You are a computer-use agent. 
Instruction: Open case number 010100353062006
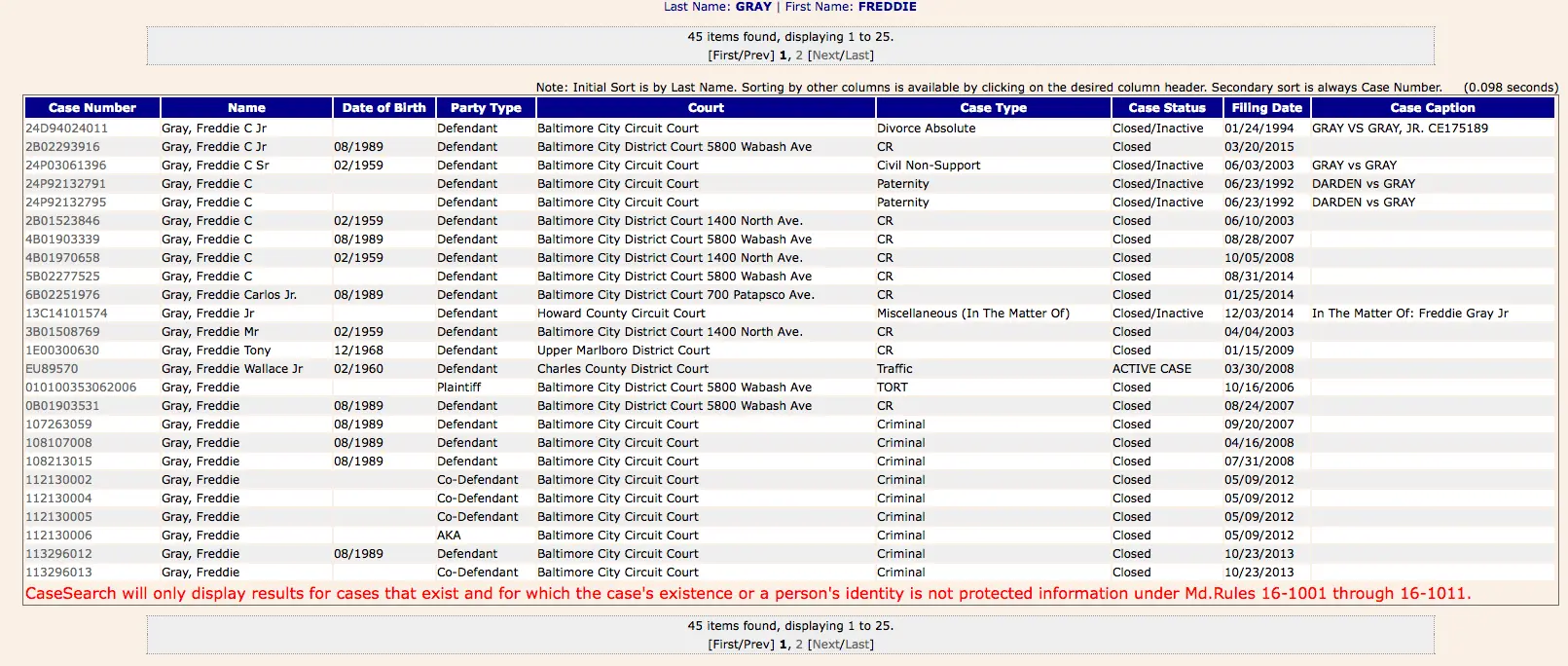[x=81, y=388]
